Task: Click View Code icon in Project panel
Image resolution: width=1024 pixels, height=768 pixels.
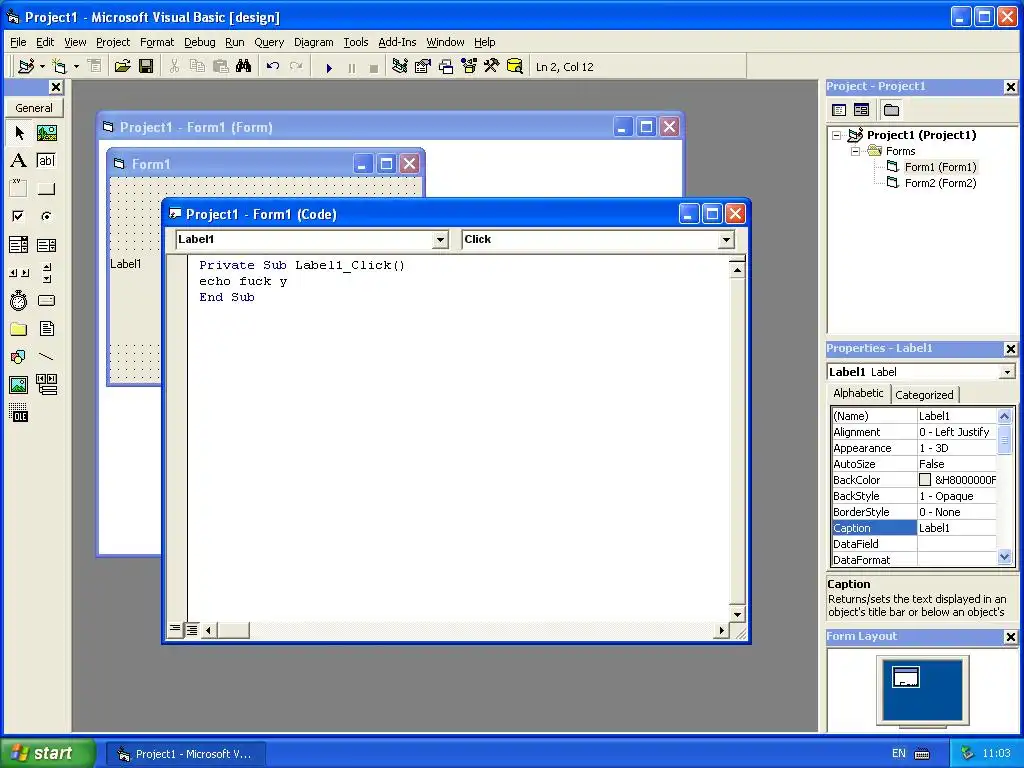Action: point(839,110)
